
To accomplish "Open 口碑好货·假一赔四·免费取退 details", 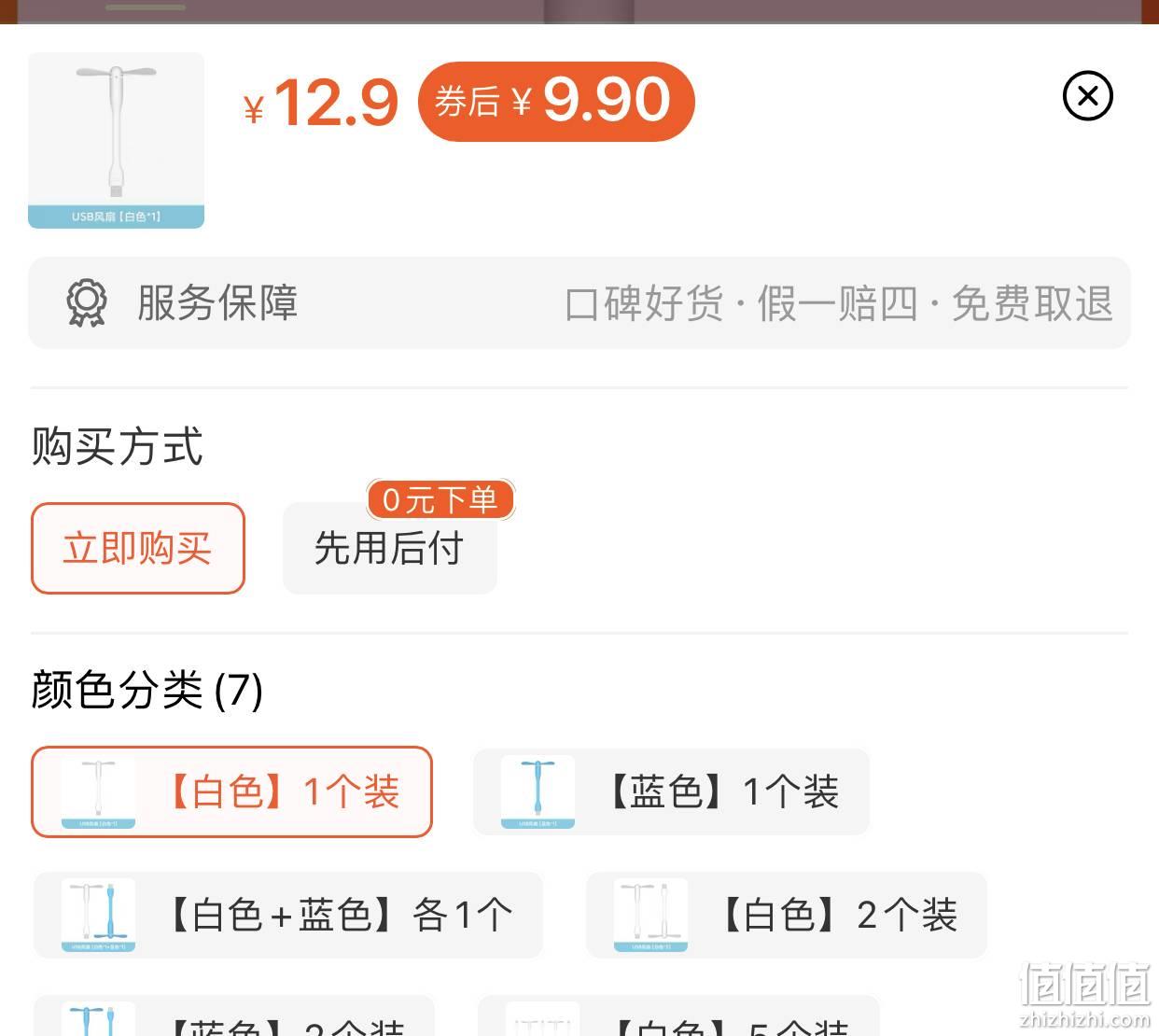I will pos(839,303).
